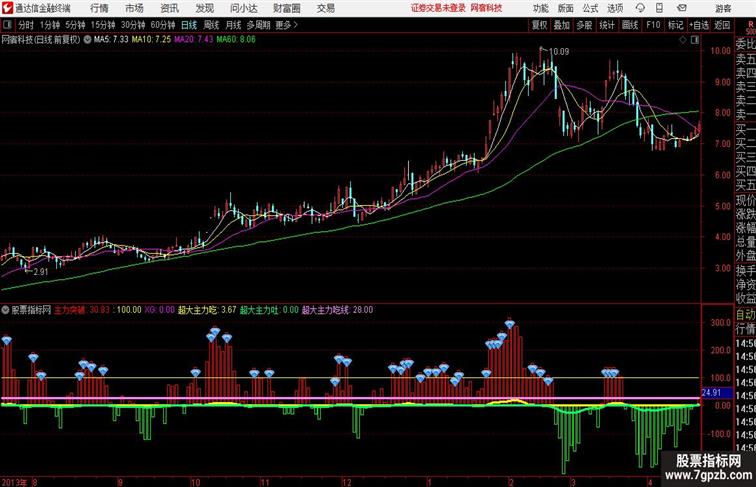Select the 月线 monthly chart tab
Image resolution: width=756 pixels, height=487 pixels.
(233, 25)
